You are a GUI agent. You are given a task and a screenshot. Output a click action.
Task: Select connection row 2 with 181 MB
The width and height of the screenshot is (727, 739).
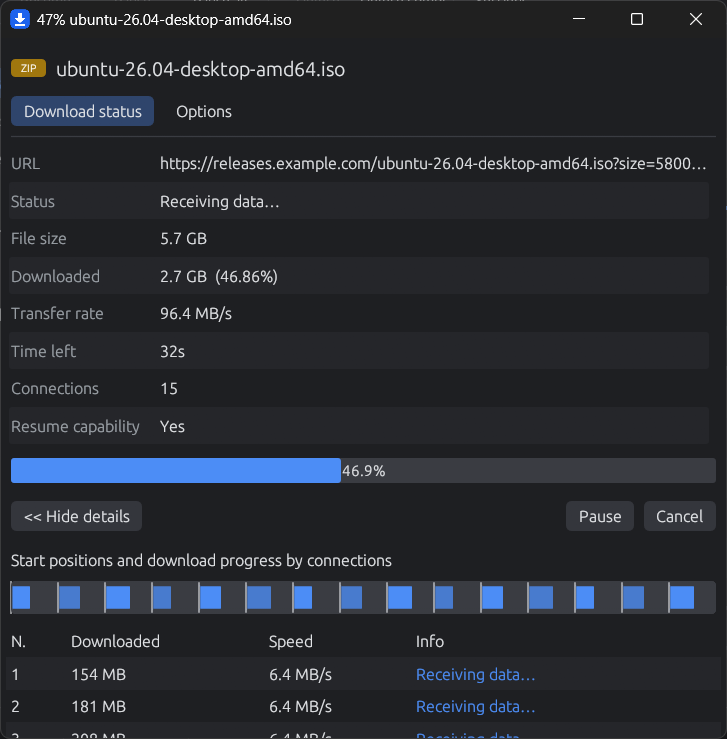click(x=363, y=706)
